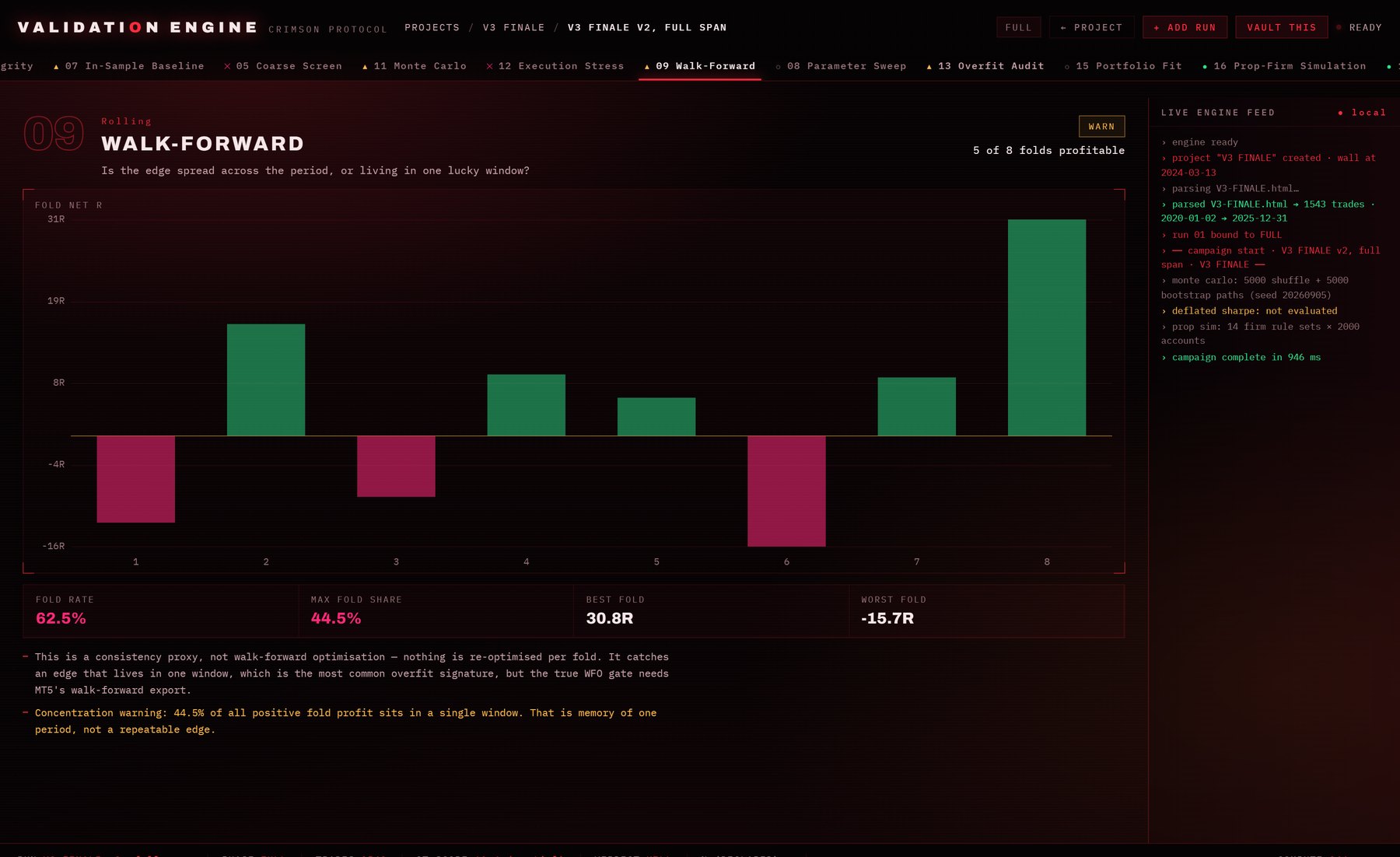Go to the 08 Parameter Sweep tab
The image size is (1400, 857).
point(841,66)
